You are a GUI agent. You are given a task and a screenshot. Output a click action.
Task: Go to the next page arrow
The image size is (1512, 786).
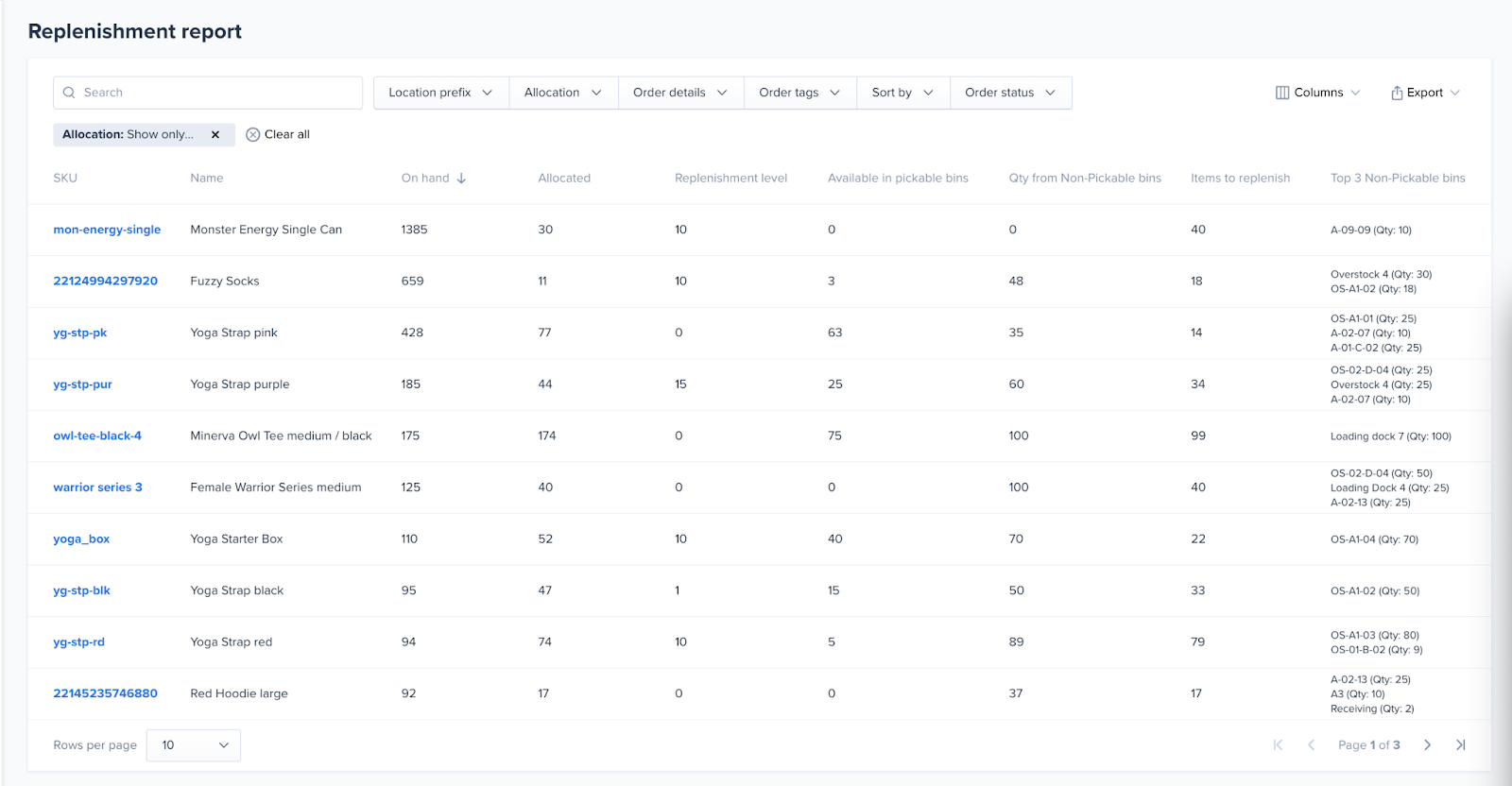[1427, 745]
